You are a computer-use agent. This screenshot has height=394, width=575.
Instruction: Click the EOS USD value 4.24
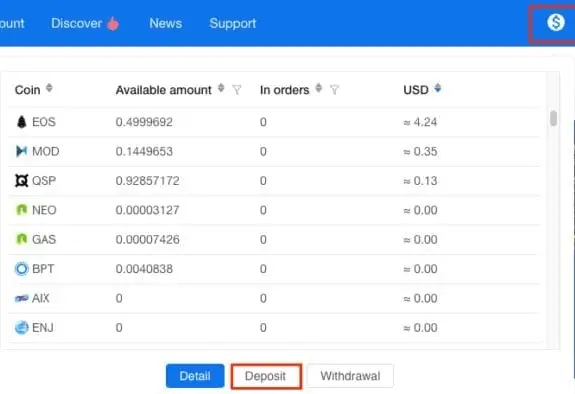click(x=425, y=122)
